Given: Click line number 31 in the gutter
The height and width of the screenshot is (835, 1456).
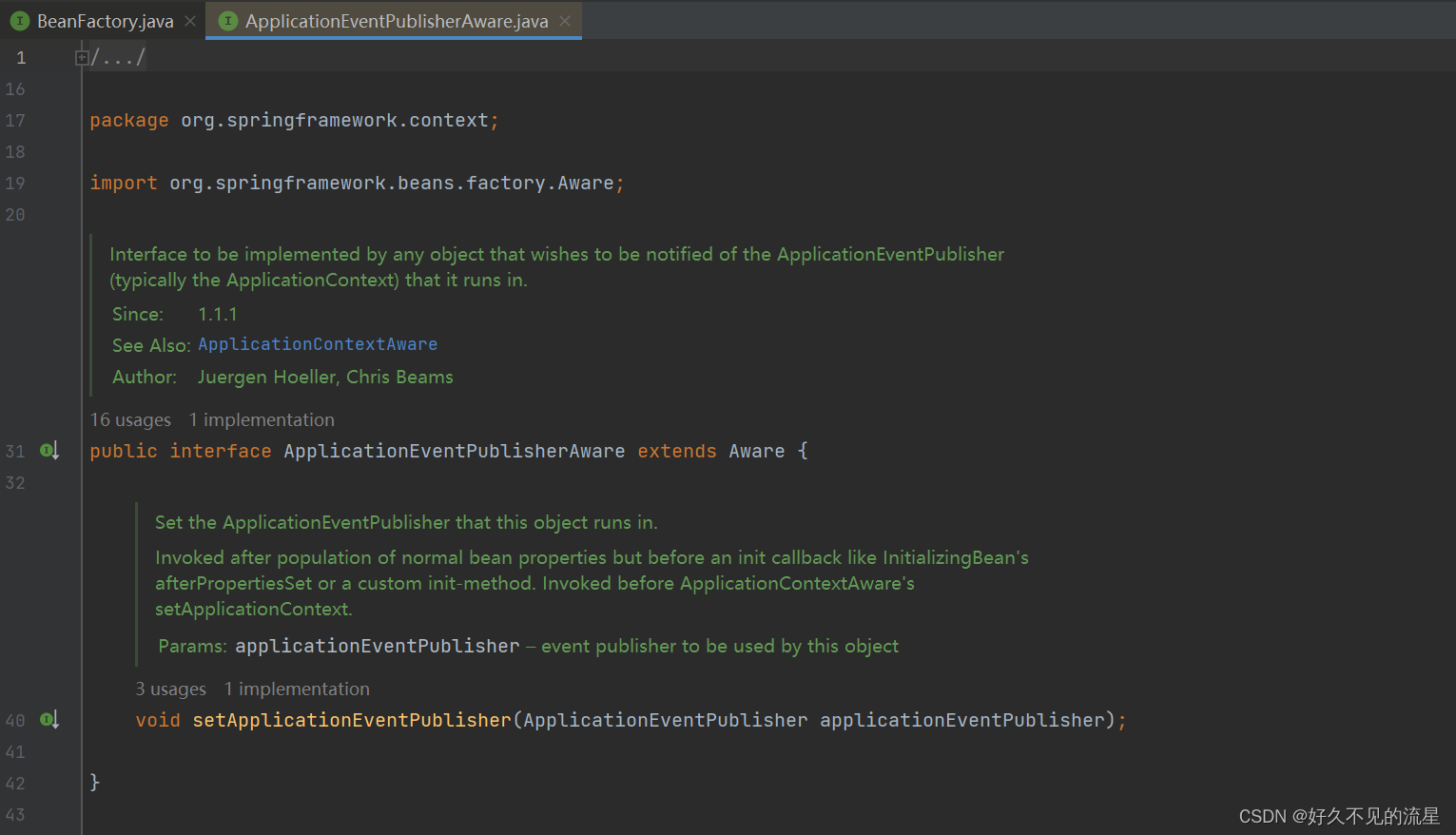Looking at the screenshot, I should pyautogui.click(x=15, y=452).
